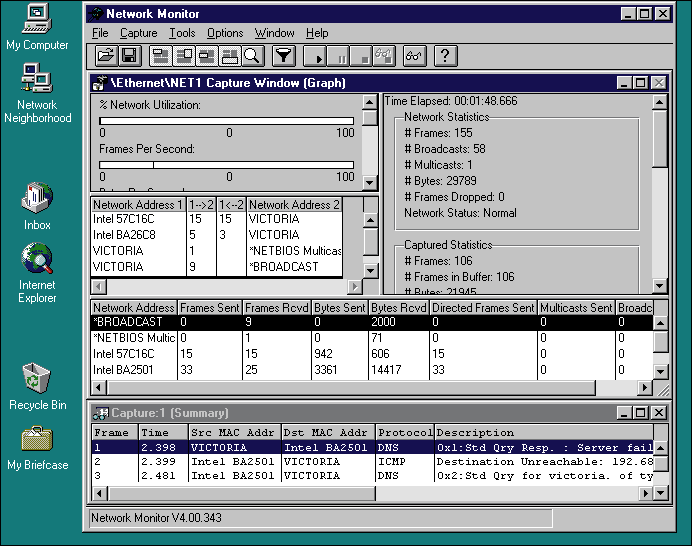This screenshot has width=692, height=546.
Task: Click the Help question mark toolbar icon
Action: (445, 56)
